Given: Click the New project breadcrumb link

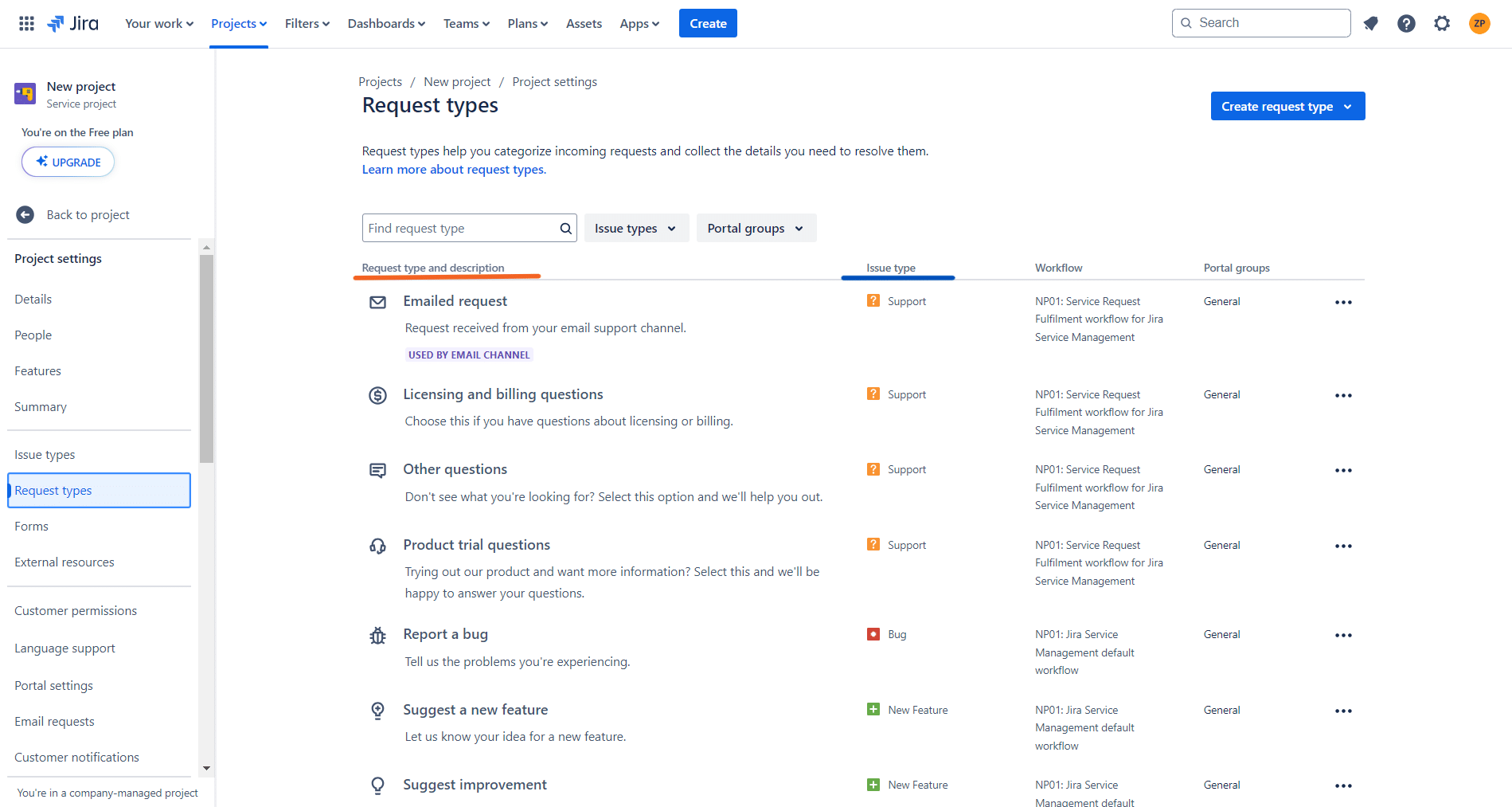Looking at the screenshot, I should pos(457,82).
